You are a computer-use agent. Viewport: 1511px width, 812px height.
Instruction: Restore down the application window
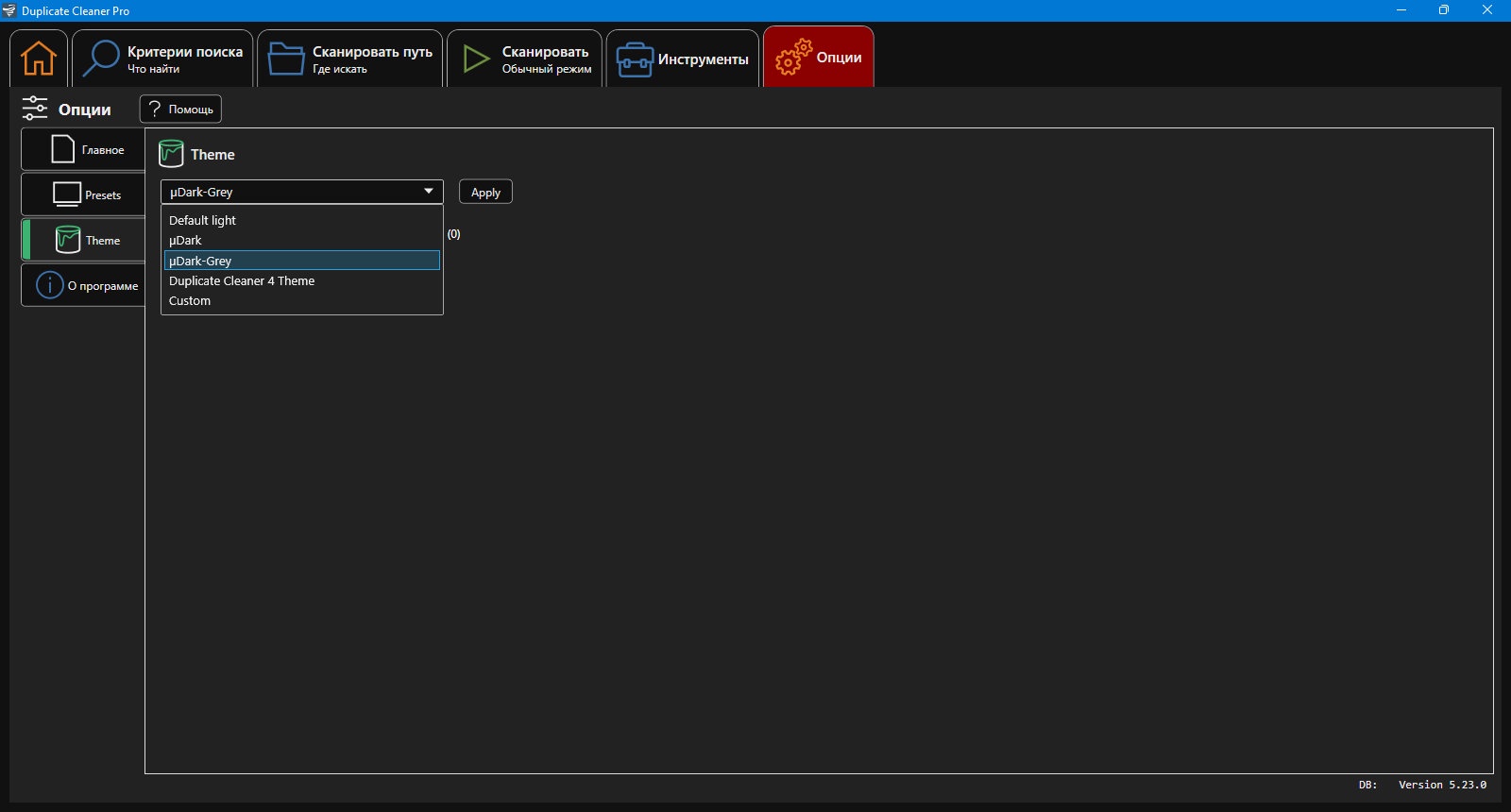(1444, 10)
